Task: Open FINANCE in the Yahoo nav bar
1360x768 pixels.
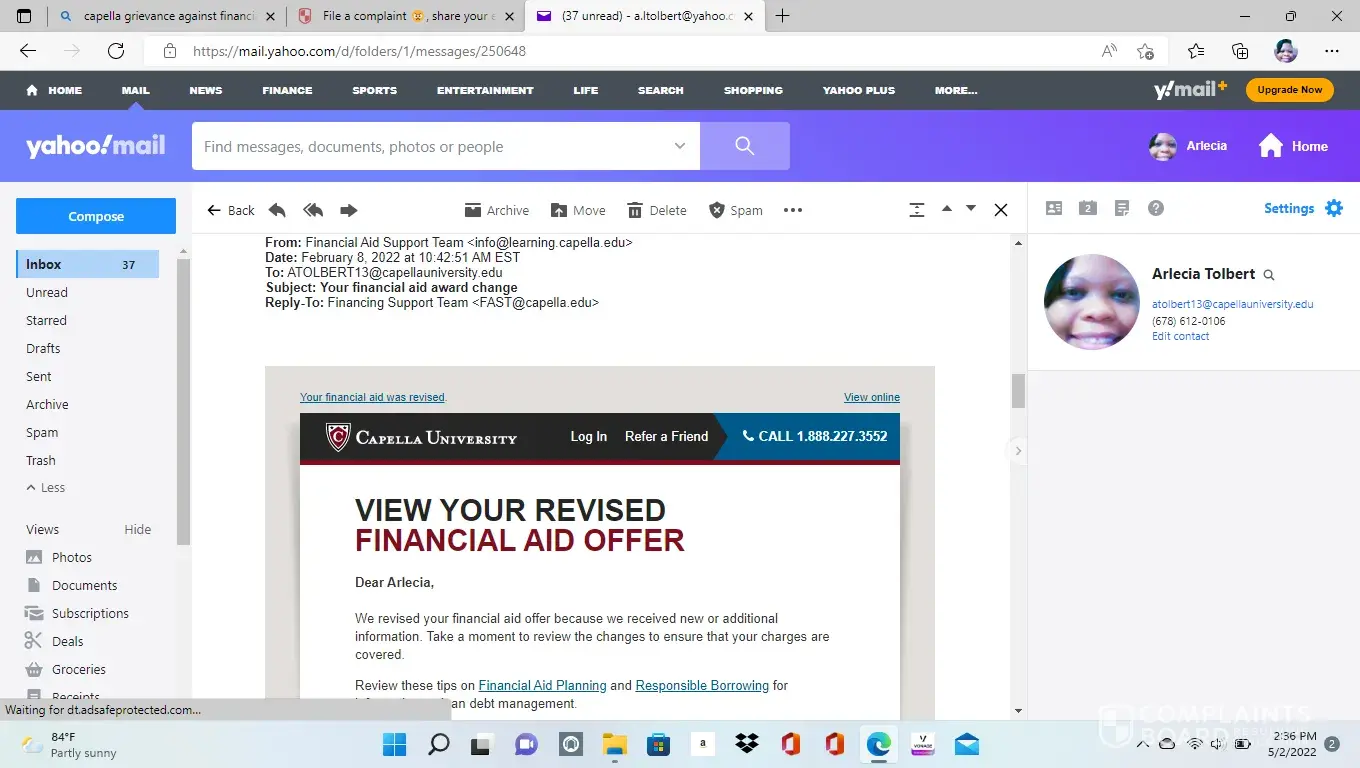Action: coord(287,90)
